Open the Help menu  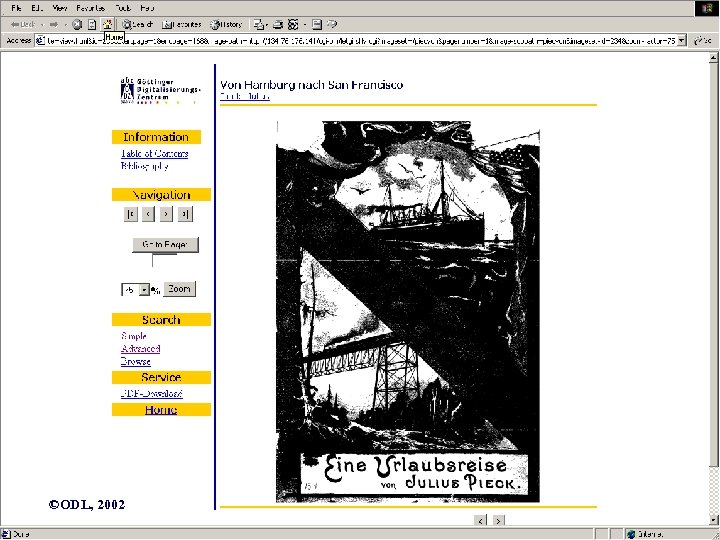tap(147, 8)
